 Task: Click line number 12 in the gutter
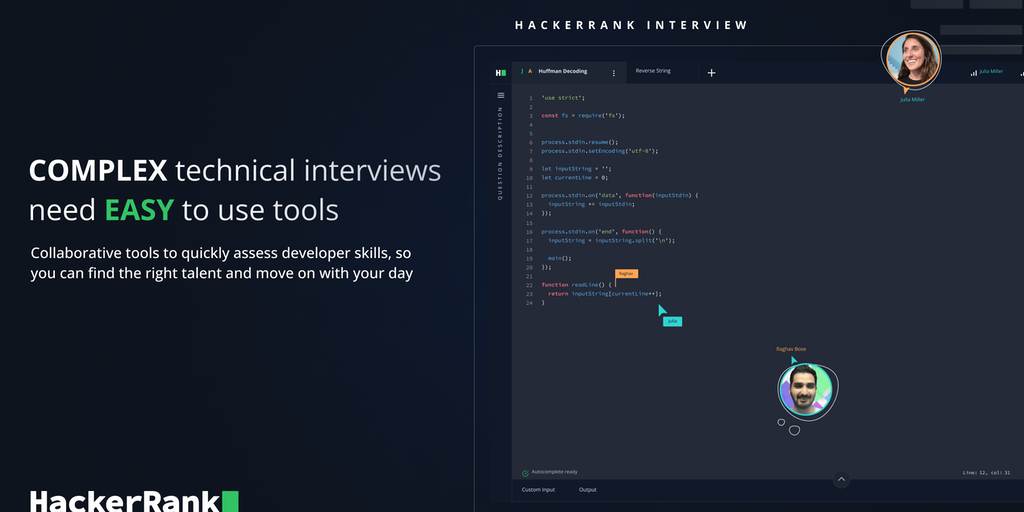(529, 196)
